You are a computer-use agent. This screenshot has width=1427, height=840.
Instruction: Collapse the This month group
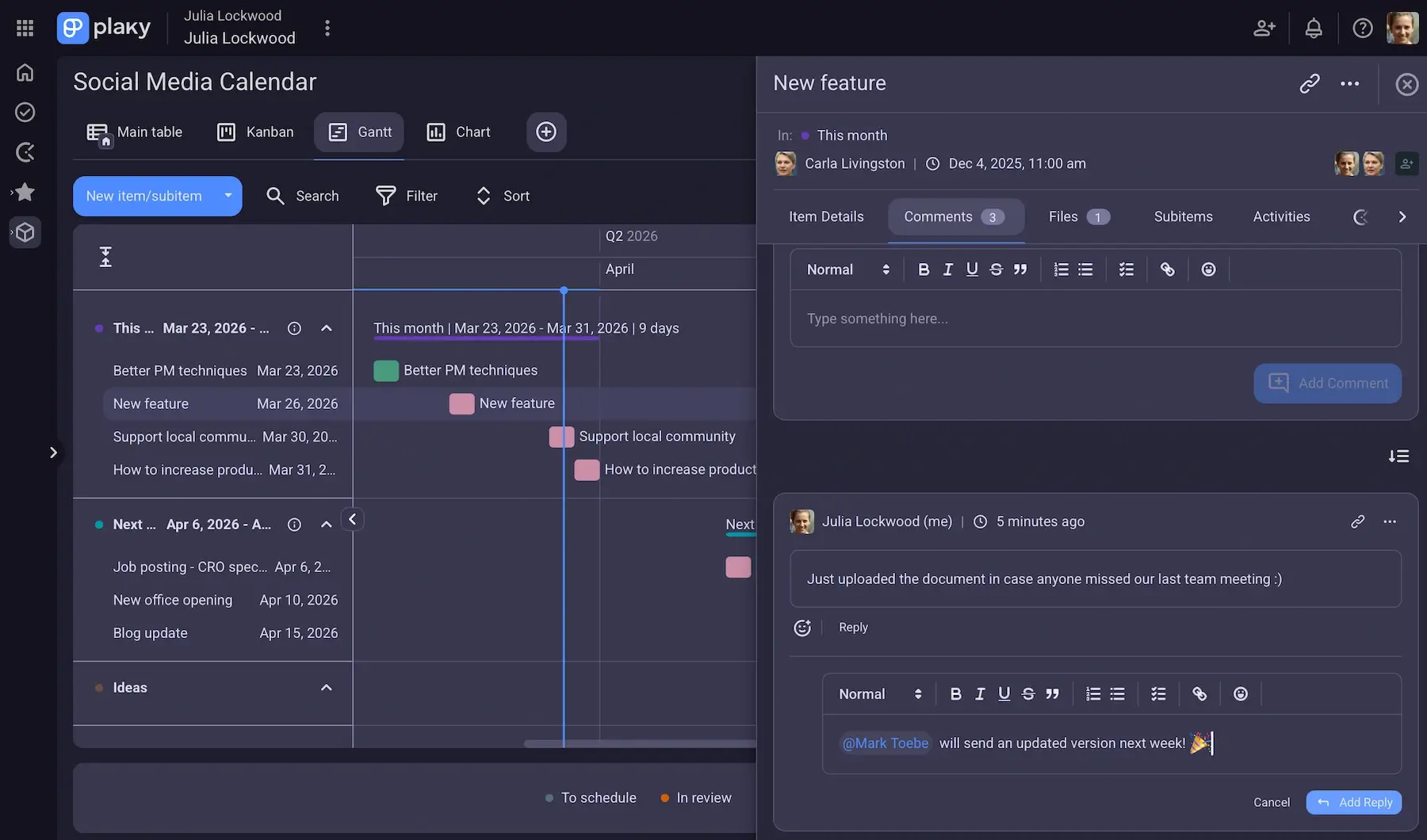click(x=327, y=328)
